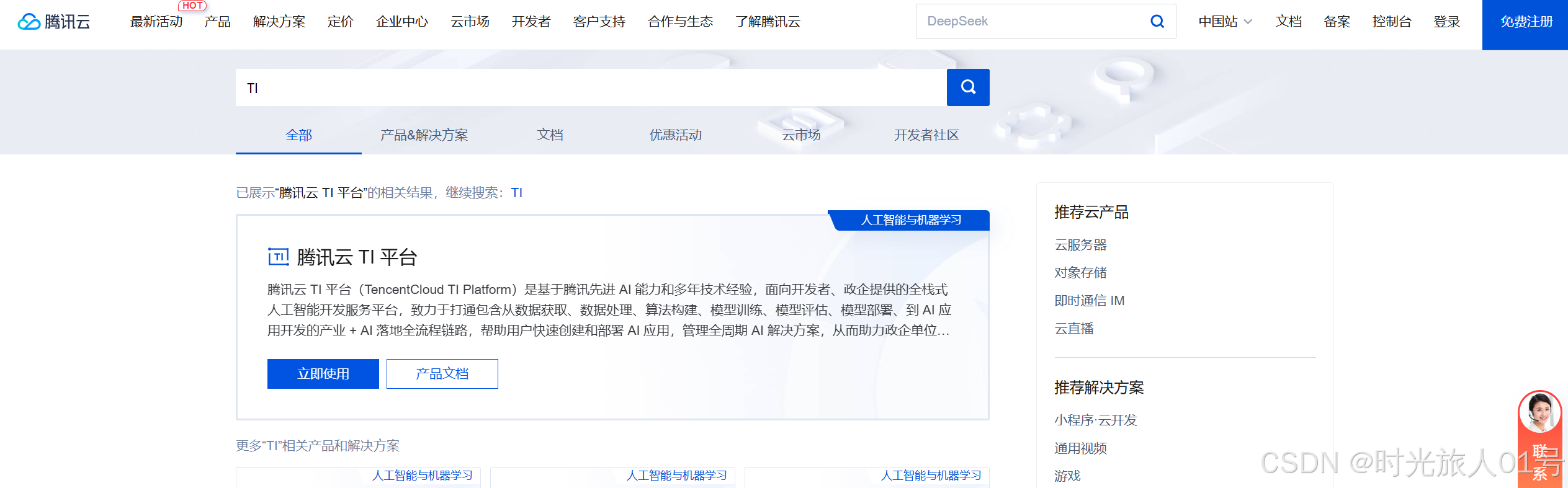Click the 产品文档 button
Image resolution: width=1568 pixels, height=488 pixels.
tap(442, 374)
